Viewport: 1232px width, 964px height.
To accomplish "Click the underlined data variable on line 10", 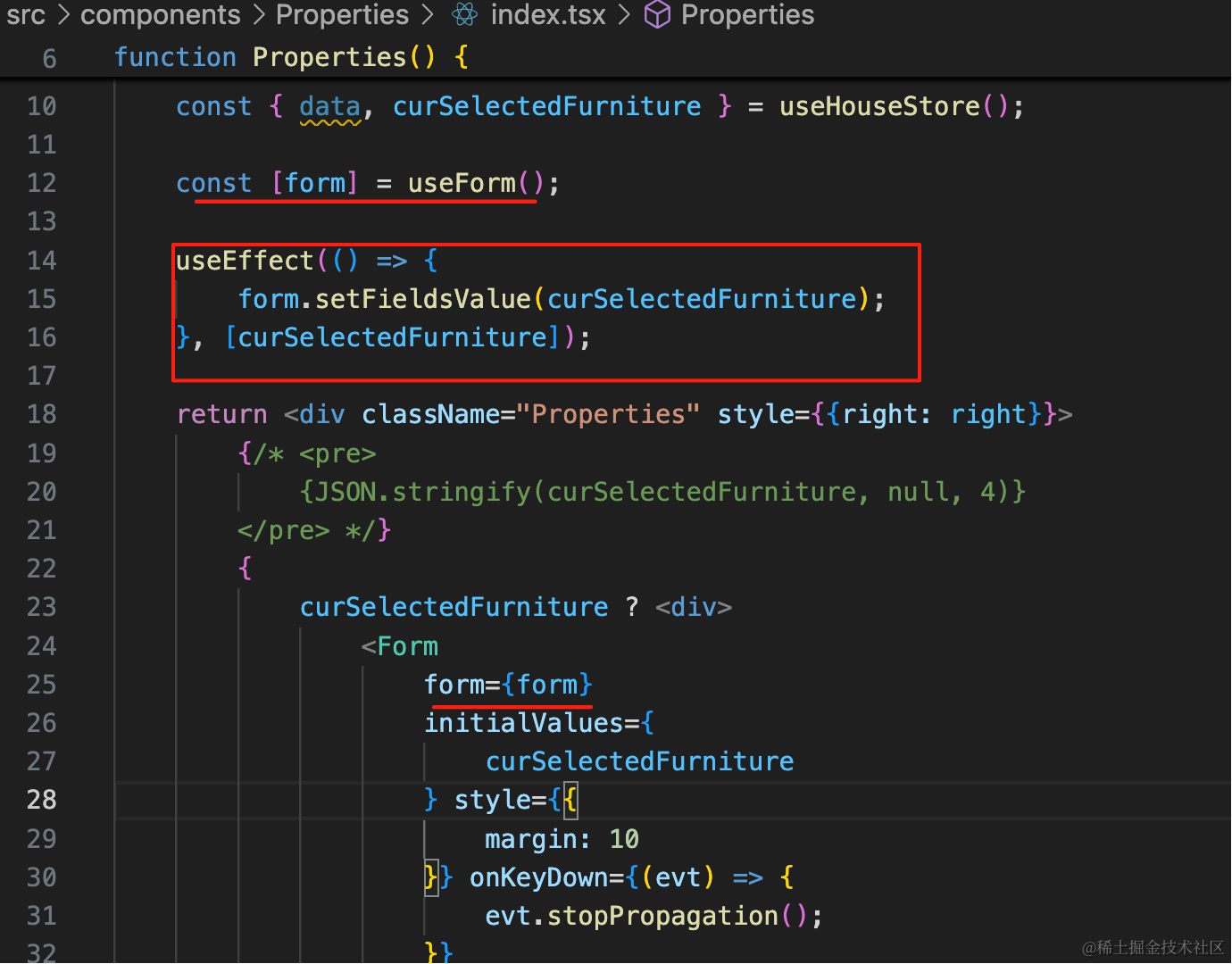I will click(329, 106).
